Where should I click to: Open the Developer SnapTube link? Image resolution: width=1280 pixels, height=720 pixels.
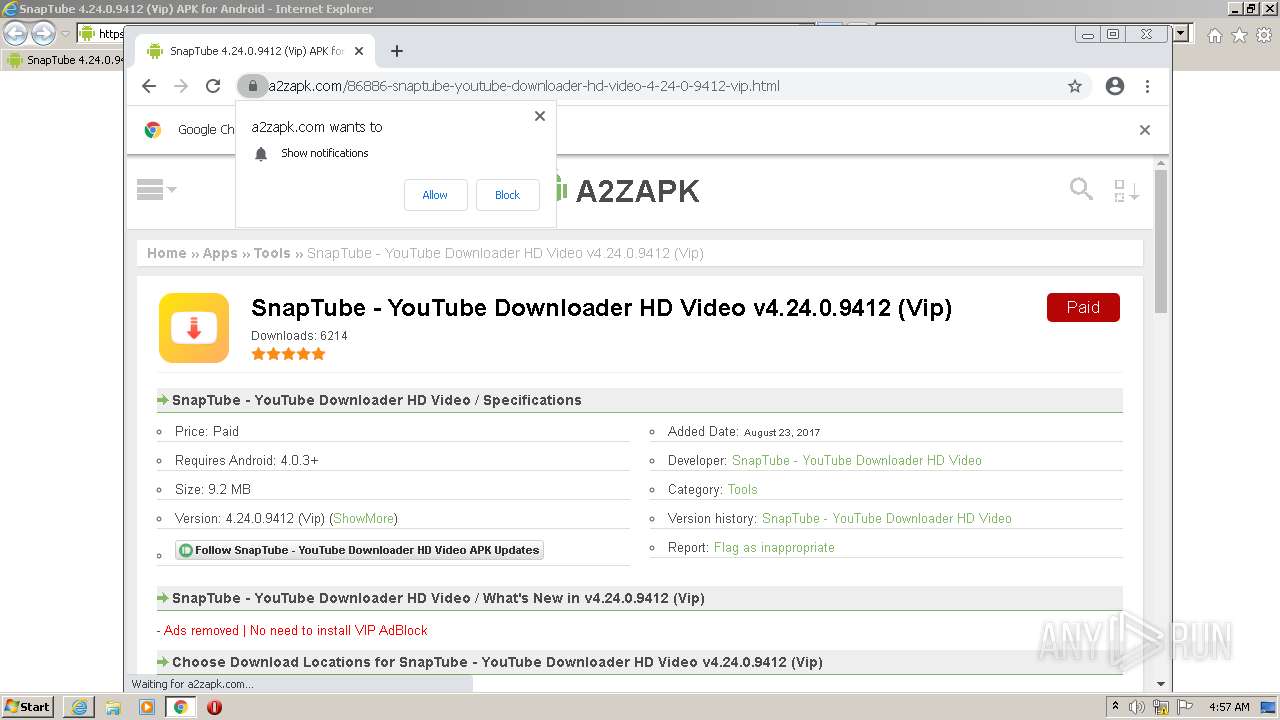[x=857, y=460]
